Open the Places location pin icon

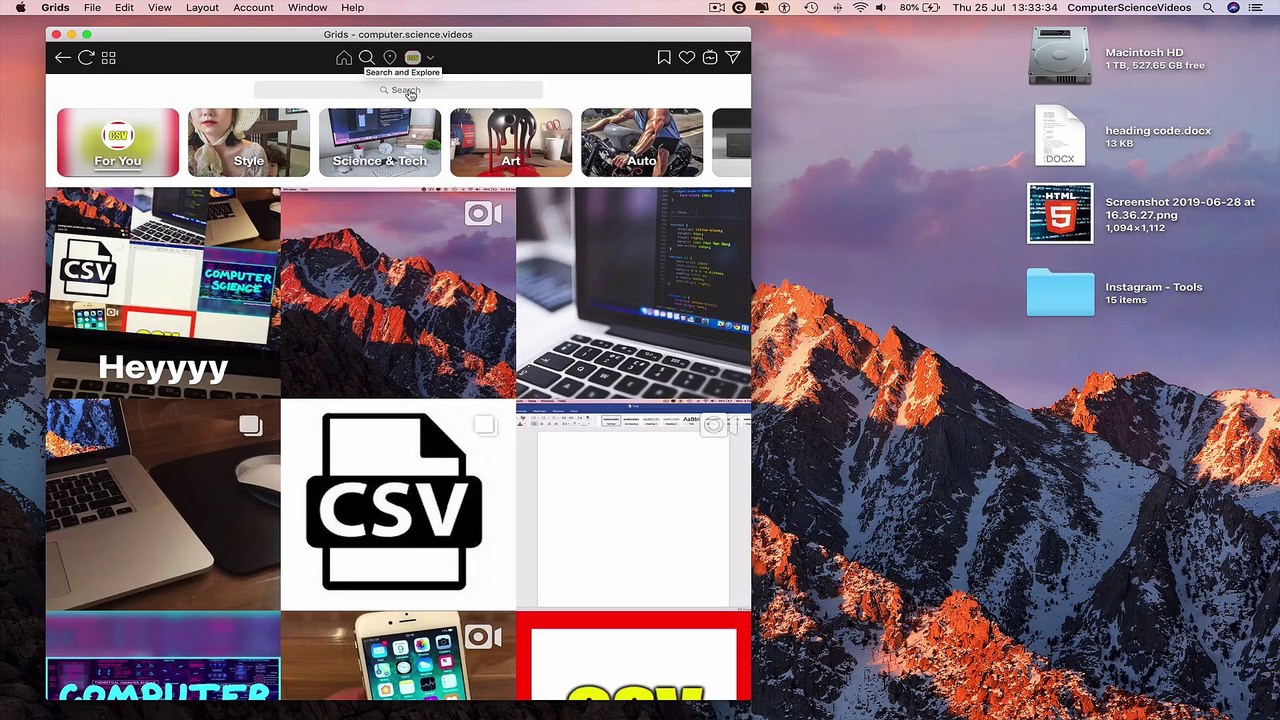[x=390, y=58]
